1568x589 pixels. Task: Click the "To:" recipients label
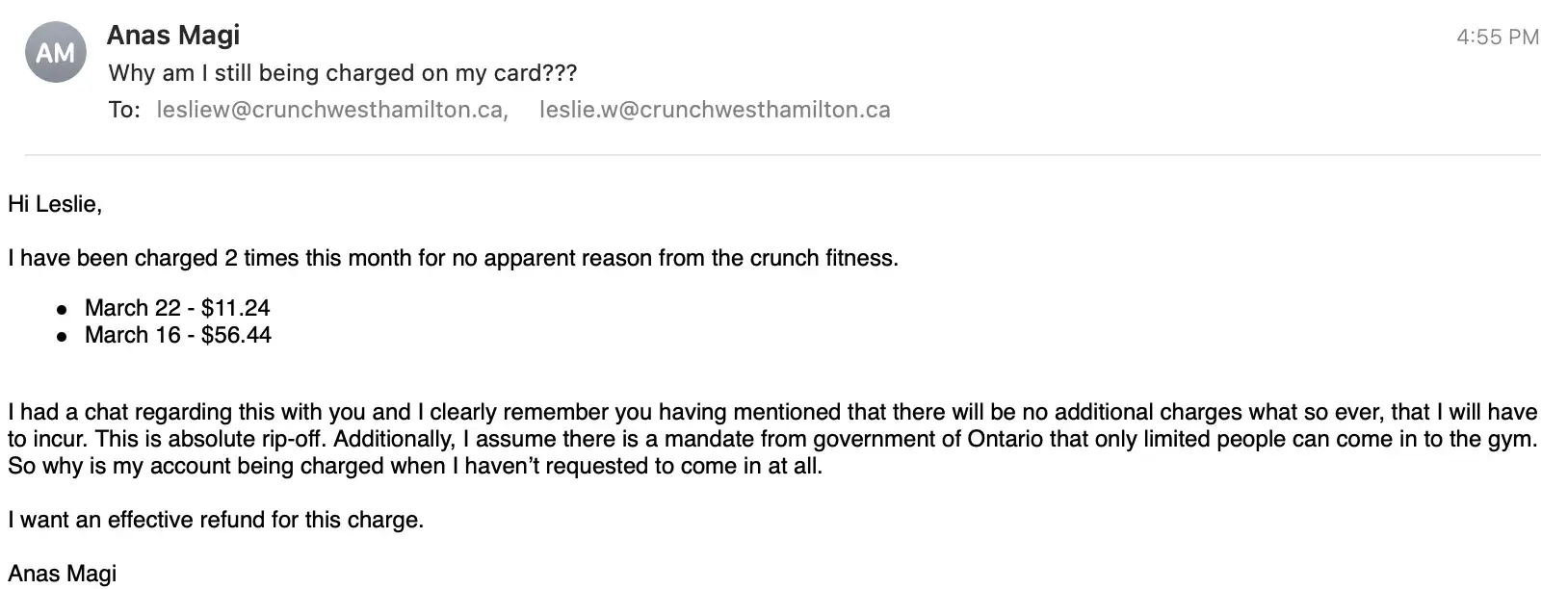124,110
